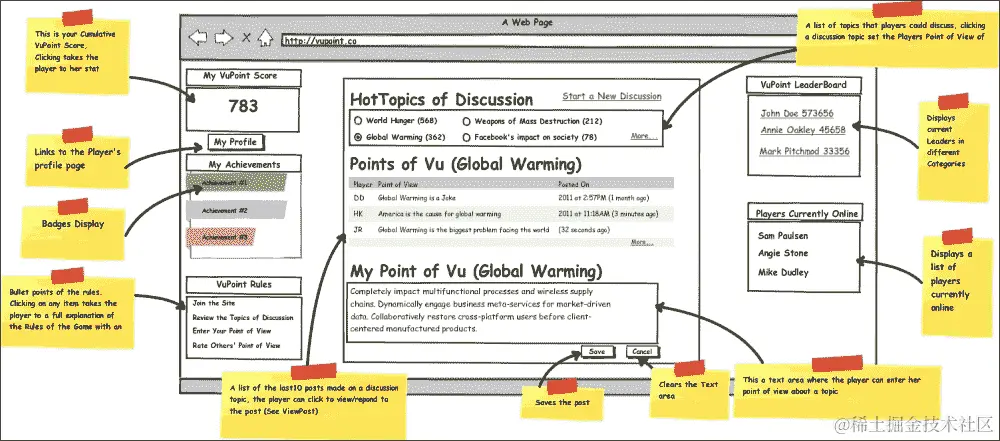Click the Posted On column header

(574, 183)
